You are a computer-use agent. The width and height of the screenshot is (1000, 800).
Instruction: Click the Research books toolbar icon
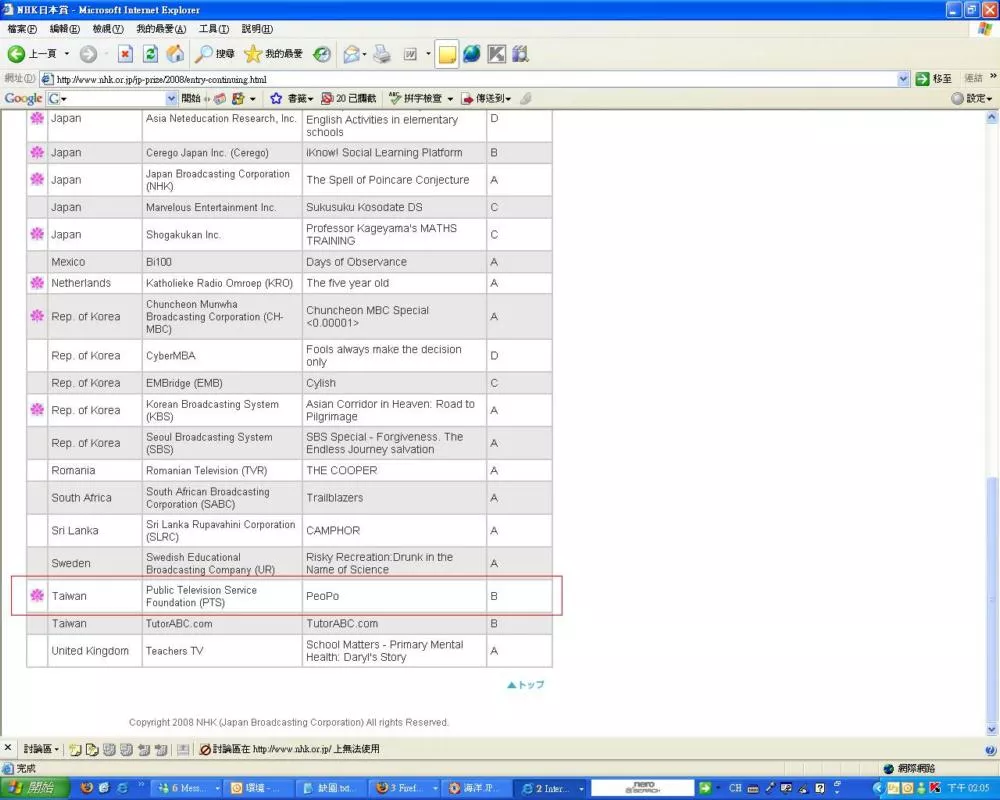(520, 54)
